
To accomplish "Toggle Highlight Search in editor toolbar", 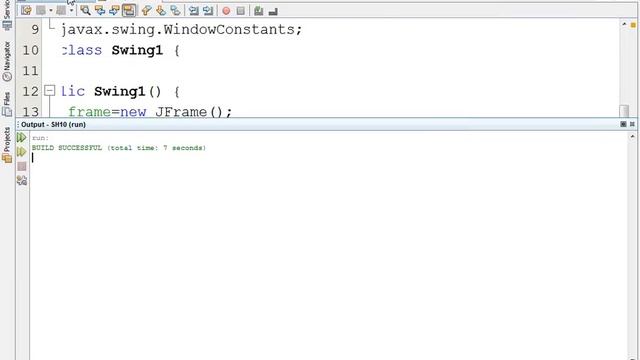I will [129, 11].
